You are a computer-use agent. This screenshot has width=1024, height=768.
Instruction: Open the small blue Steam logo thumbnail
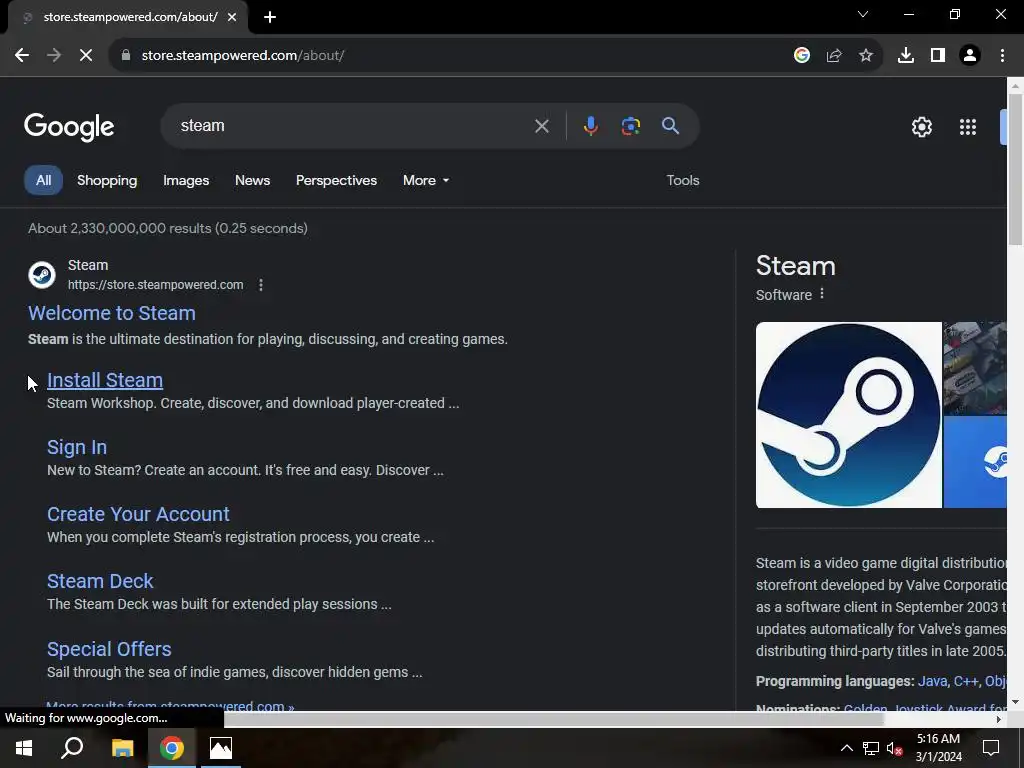(975, 462)
